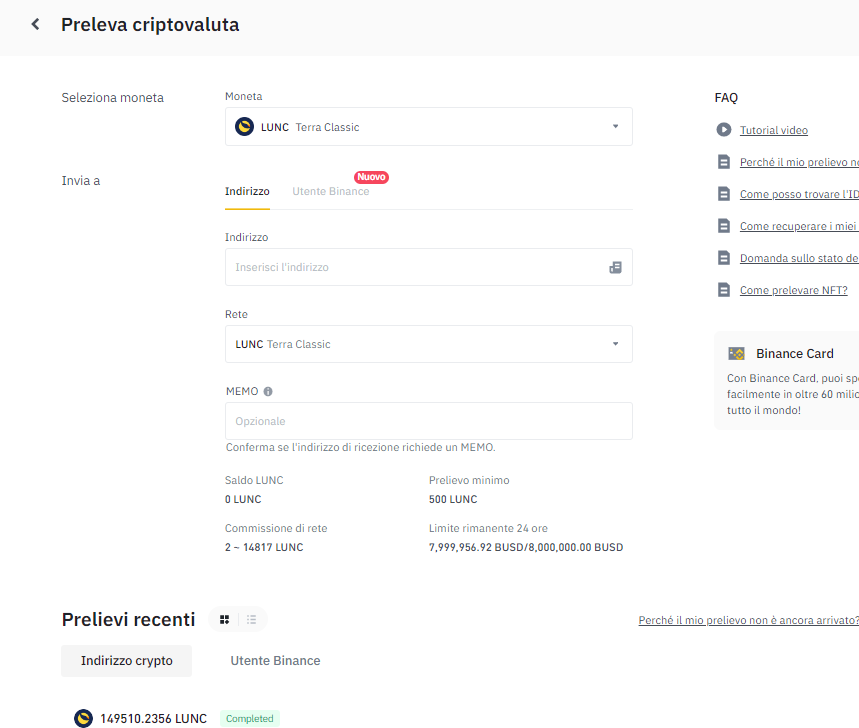Expand the Moneta coin dropdown
The width and height of the screenshot is (859, 728).
click(615, 127)
